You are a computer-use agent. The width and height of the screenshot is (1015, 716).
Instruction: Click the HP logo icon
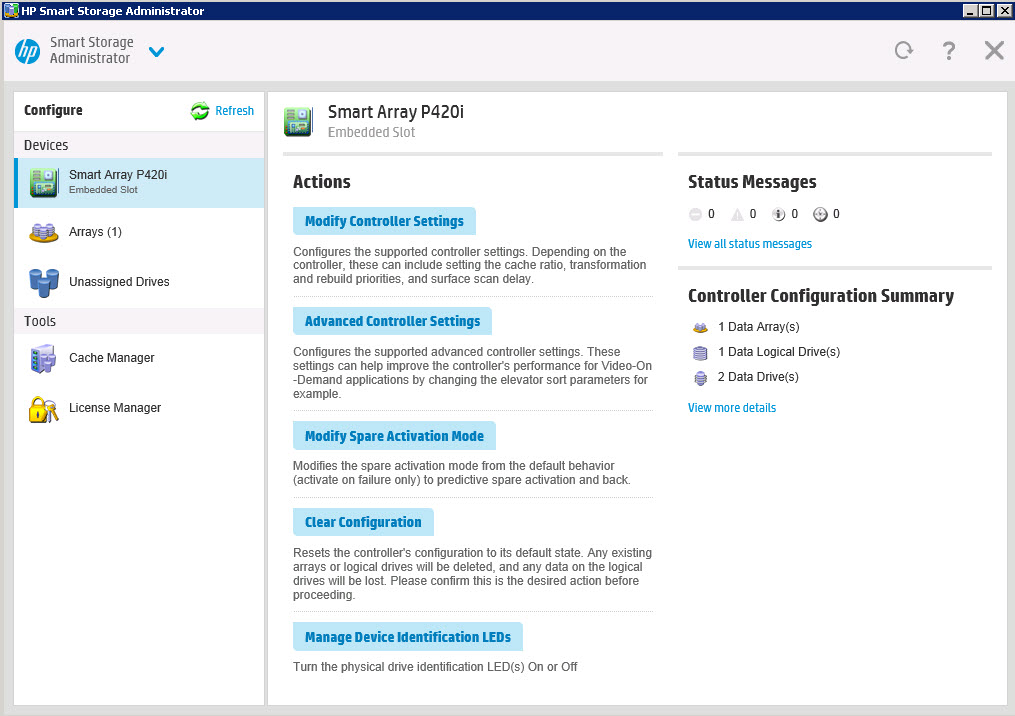27,51
